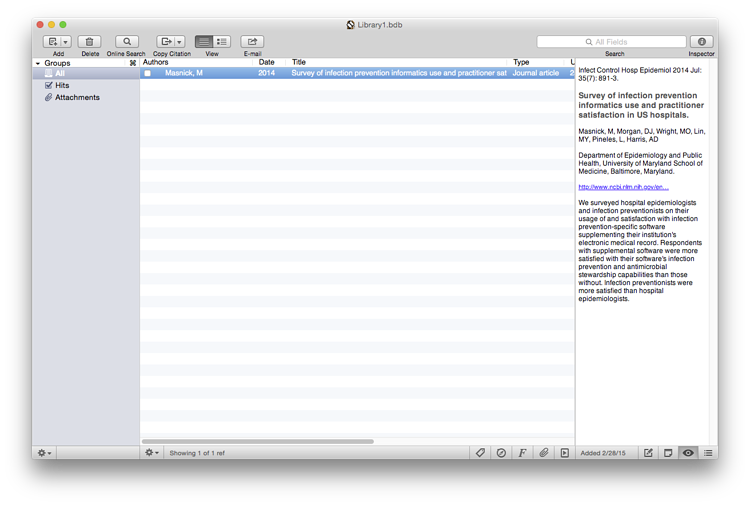Select the Attachments group in sidebar
Image resolution: width=750 pixels, height=505 pixels.
[x=76, y=98]
